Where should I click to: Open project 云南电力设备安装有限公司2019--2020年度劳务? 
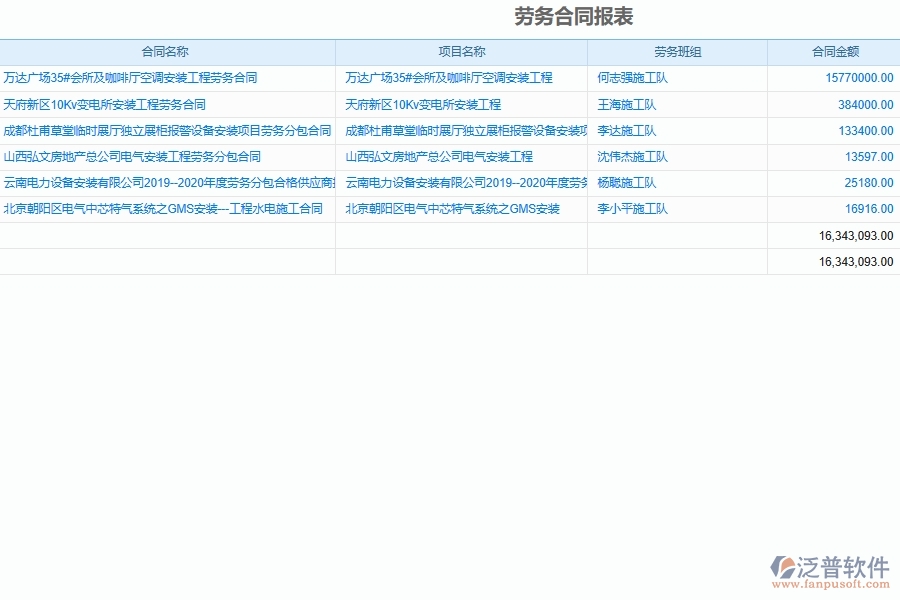[463, 183]
